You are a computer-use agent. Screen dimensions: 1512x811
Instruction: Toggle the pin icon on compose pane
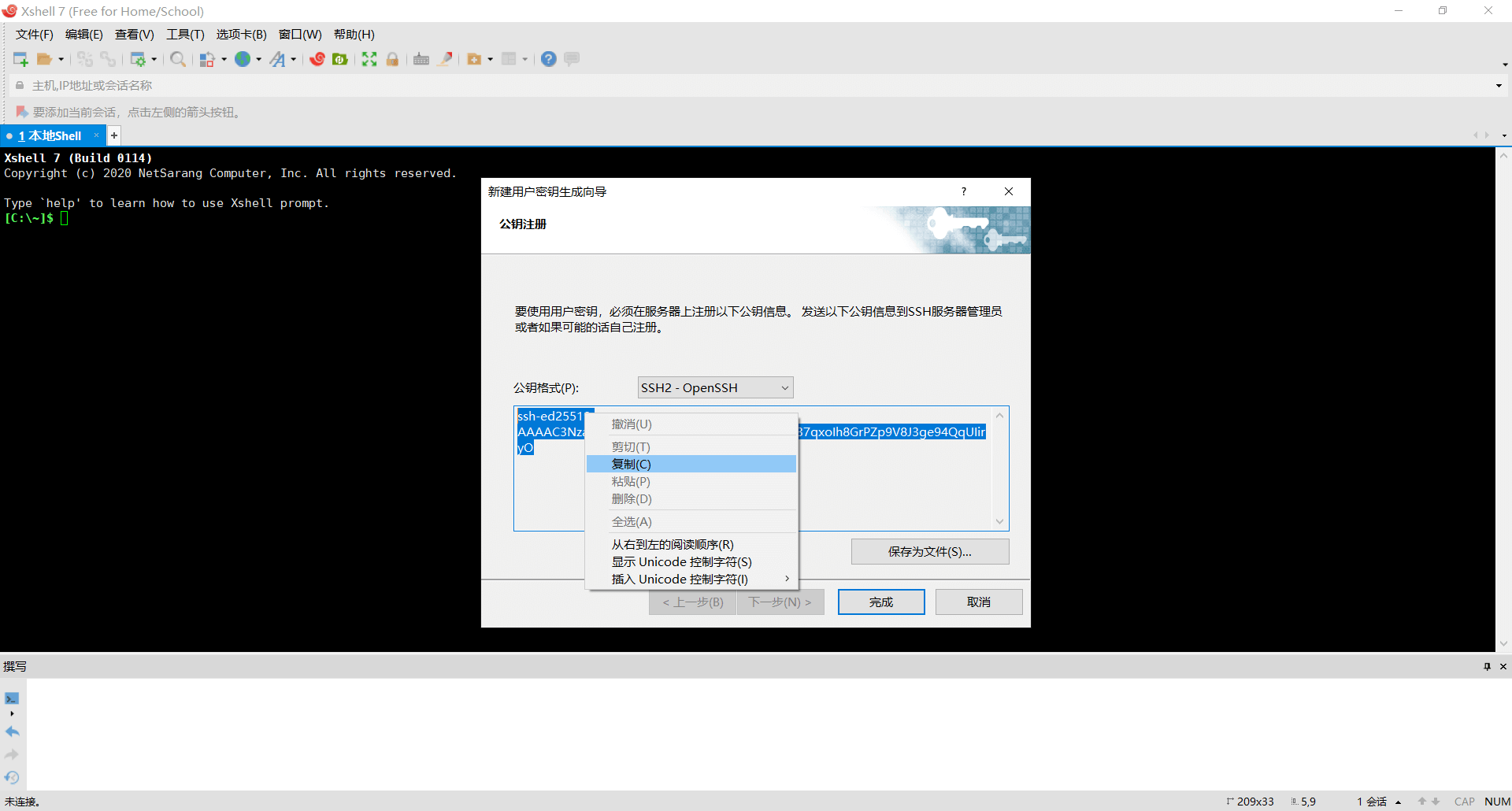pos(1487,666)
